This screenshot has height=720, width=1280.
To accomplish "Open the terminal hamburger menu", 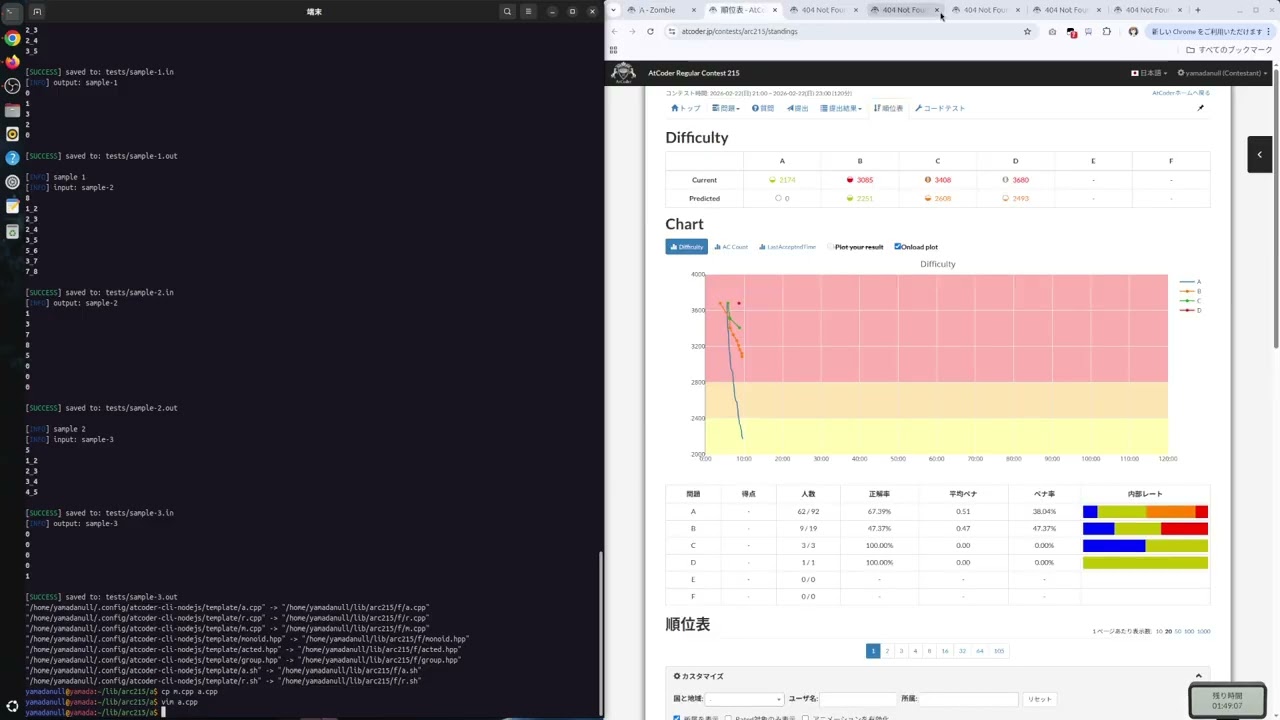I will [528, 11].
